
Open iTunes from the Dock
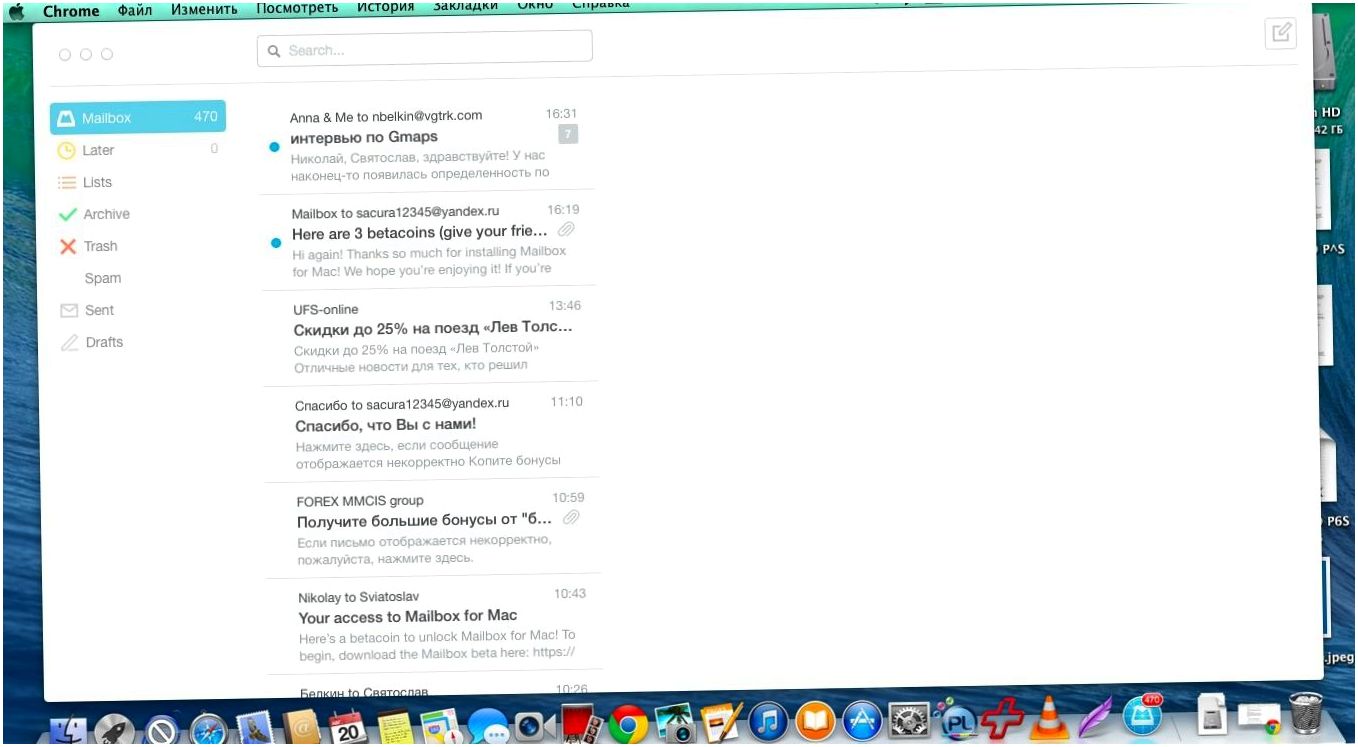pyautogui.click(x=768, y=722)
